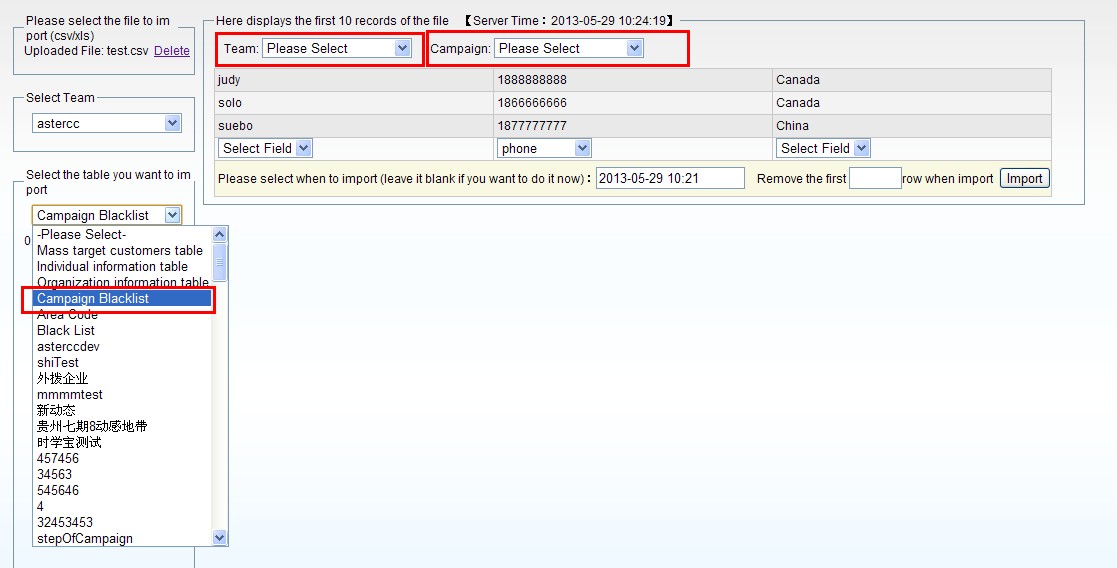1117x568 pixels.
Task: Click scroll up arrow of dropdown list
Action: tap(220, 234)
